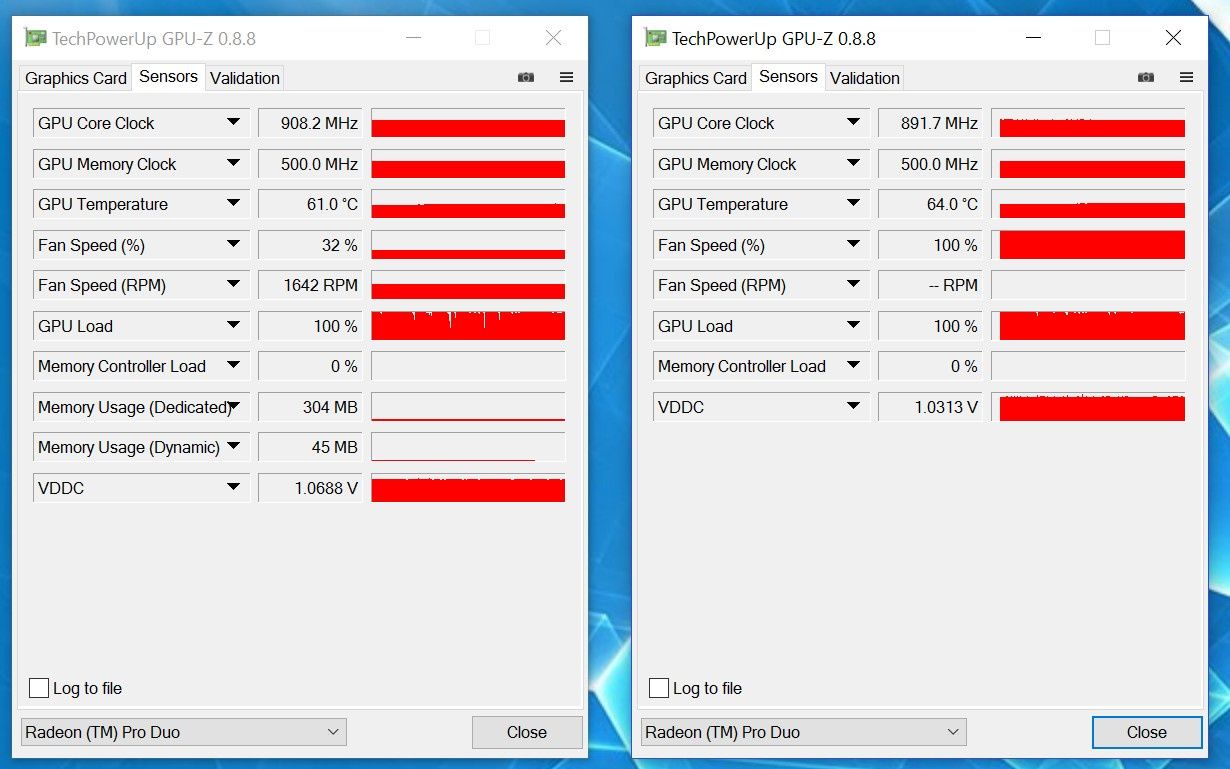This screenshot has width=1230, height=769.
Task: Click 304 MB dedicated memory value
Action: coord(311,407)
